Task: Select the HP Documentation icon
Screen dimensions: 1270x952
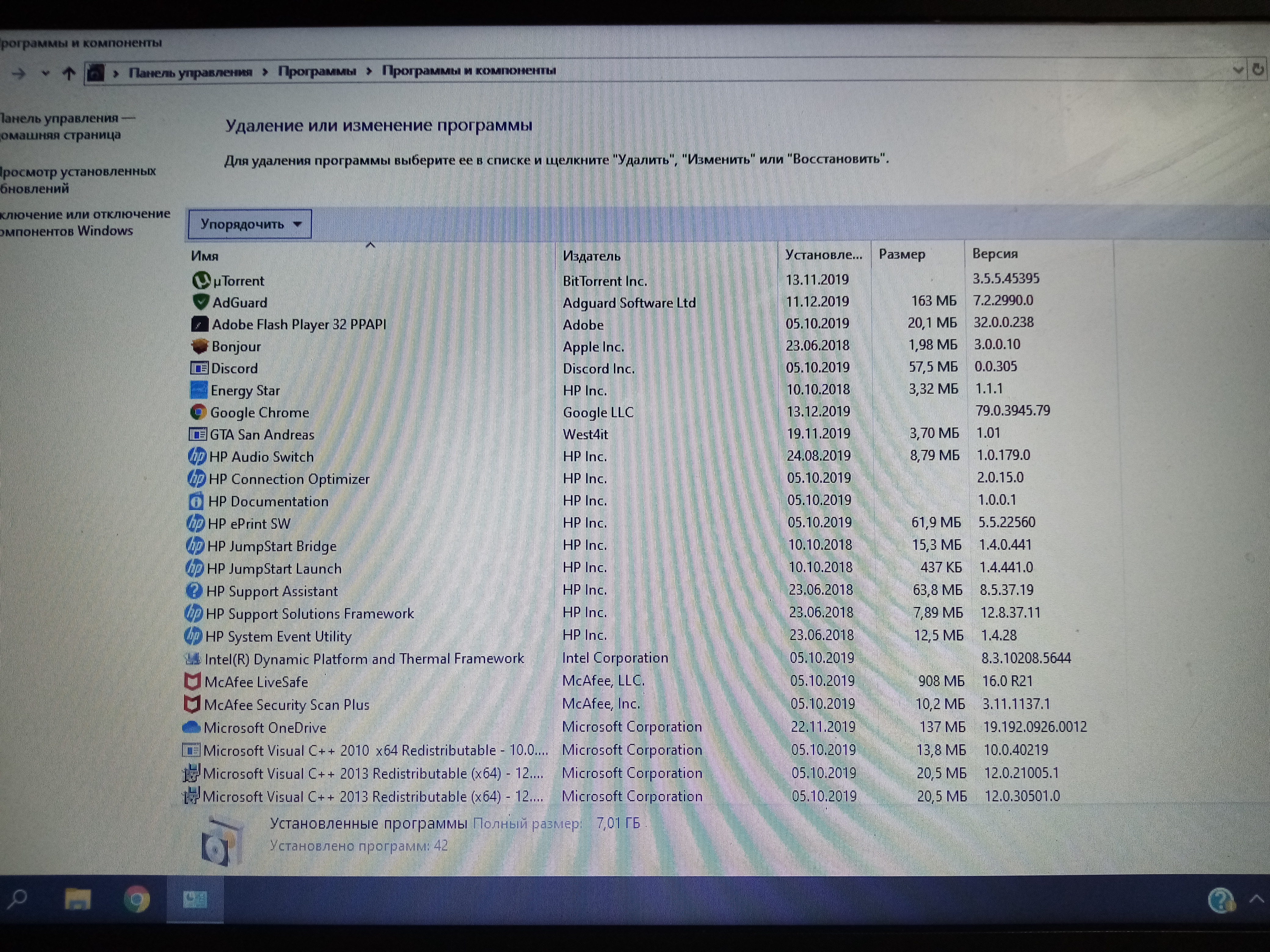Action: [x=196, y=501]
